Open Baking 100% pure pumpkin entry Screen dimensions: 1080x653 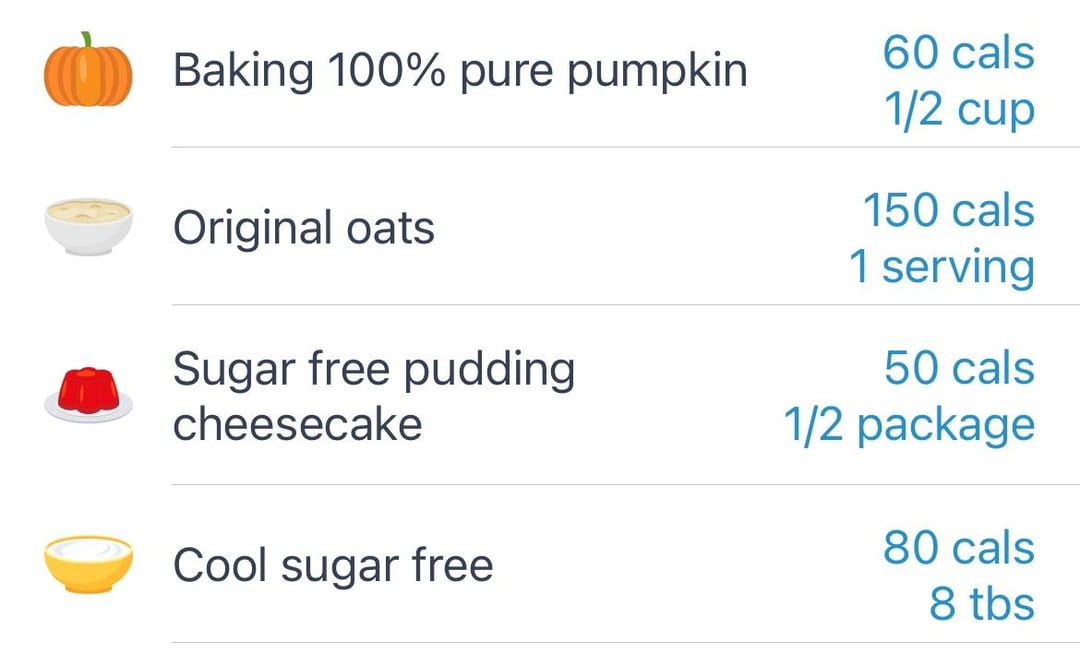pyautogui.click(x=540, y=73)
